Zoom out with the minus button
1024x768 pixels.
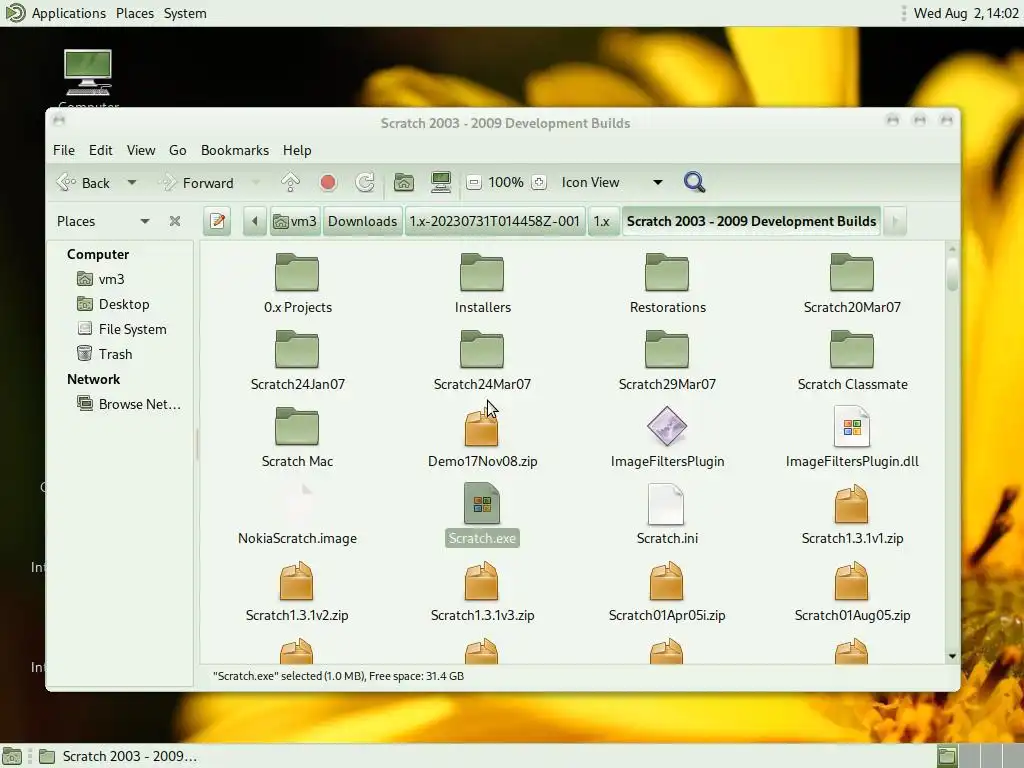[474, 183]
